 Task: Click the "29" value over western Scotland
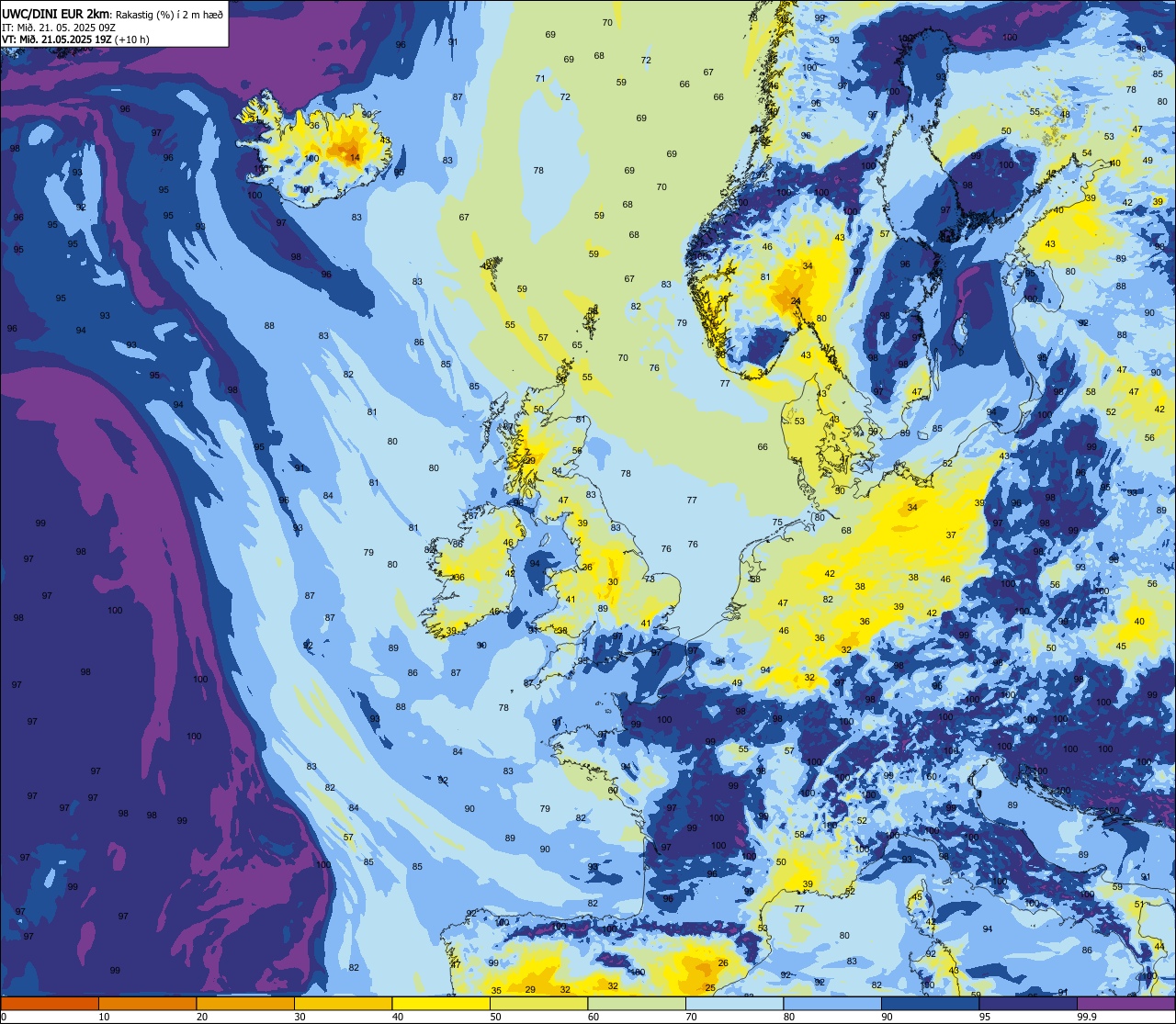point(529,461)
